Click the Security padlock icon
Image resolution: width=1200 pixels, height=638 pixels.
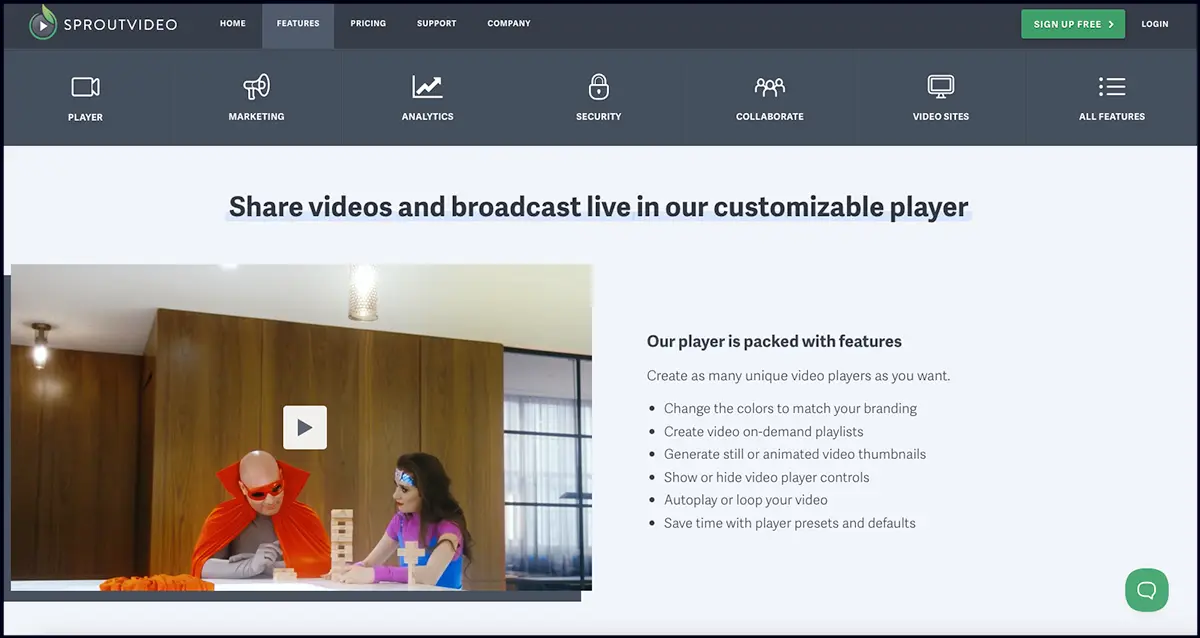pyautogui.click(x=599, y=87)
